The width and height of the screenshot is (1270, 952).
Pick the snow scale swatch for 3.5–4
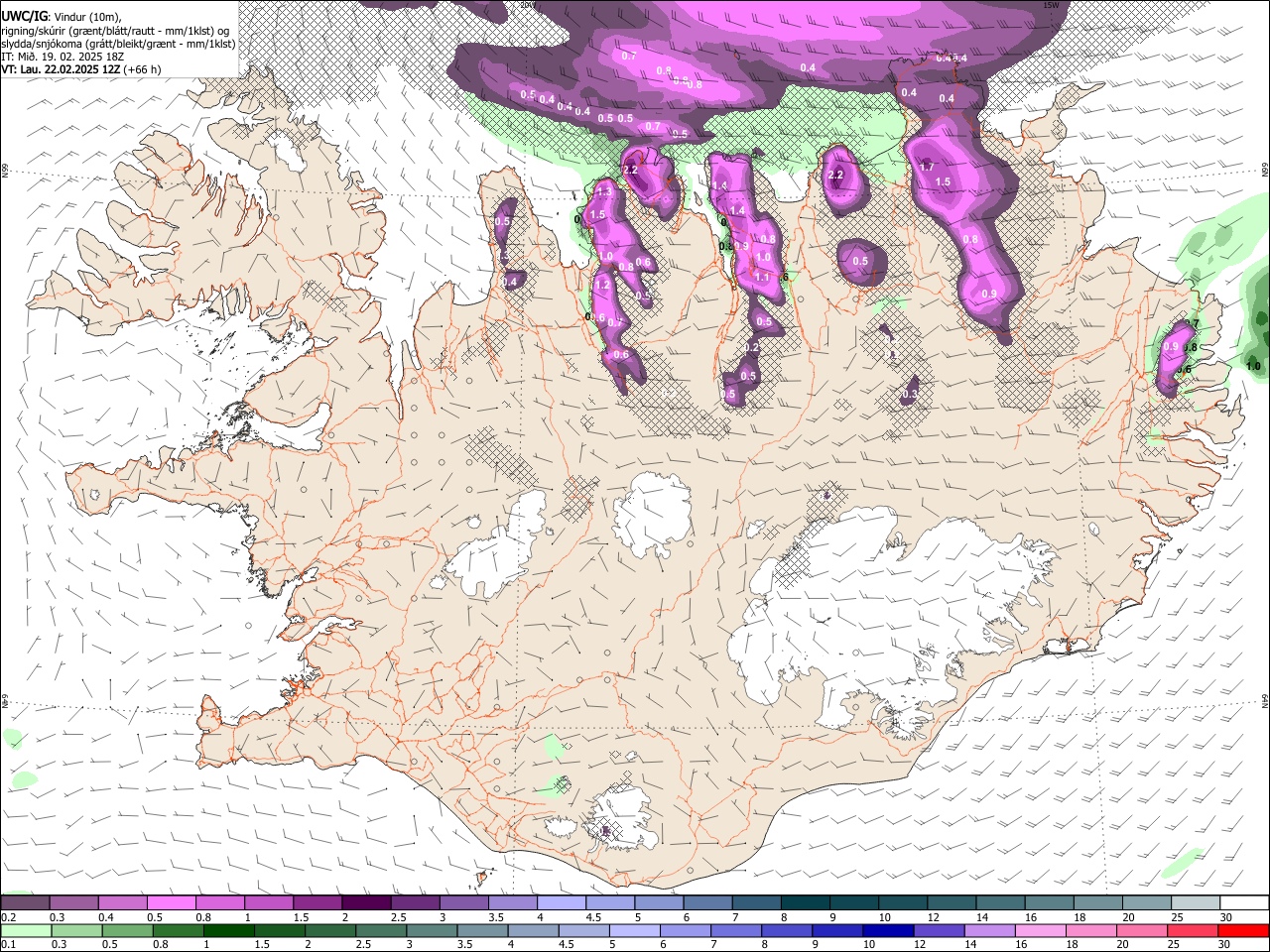tap(511, 902)
